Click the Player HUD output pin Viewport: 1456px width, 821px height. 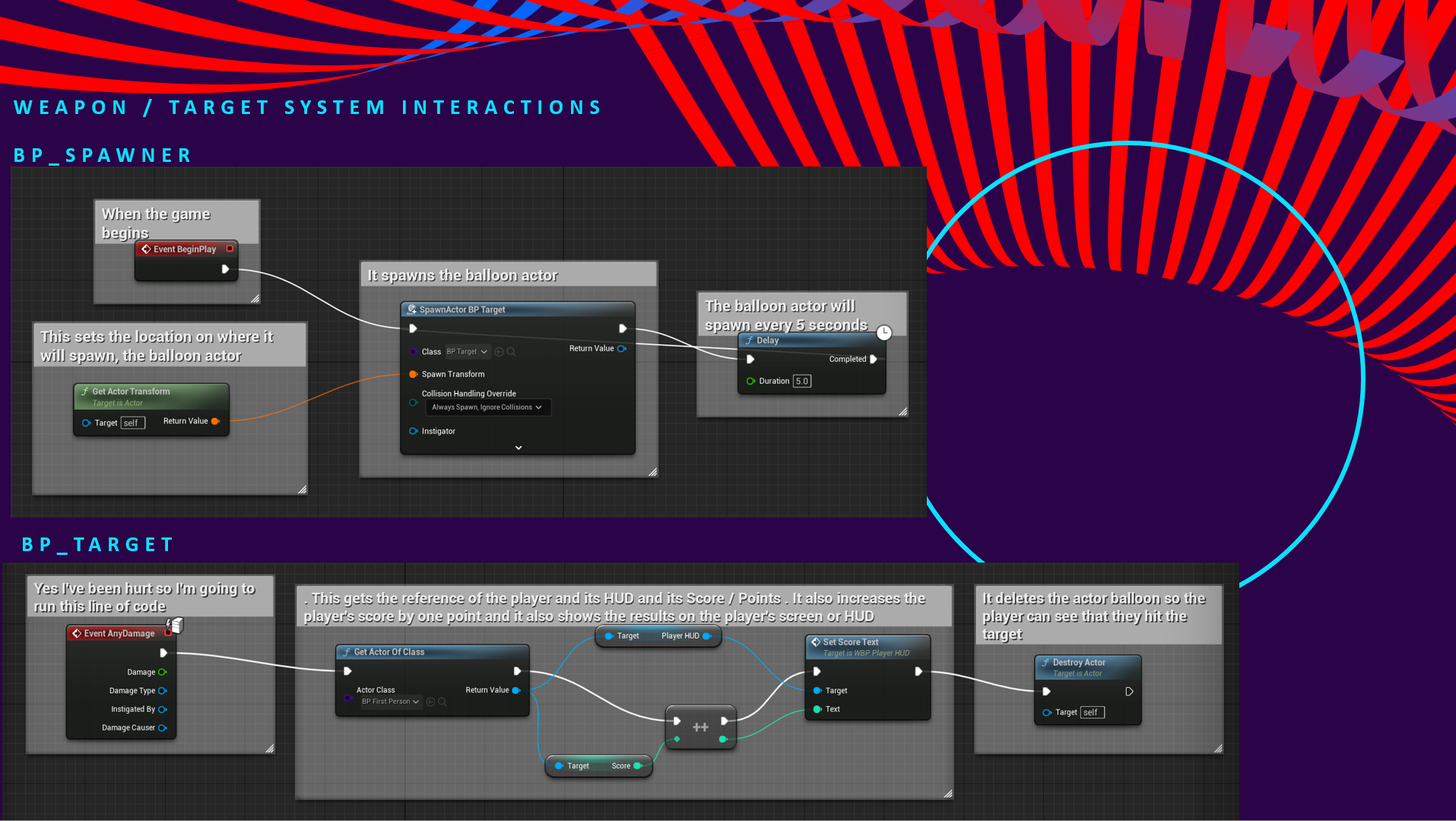706,636
